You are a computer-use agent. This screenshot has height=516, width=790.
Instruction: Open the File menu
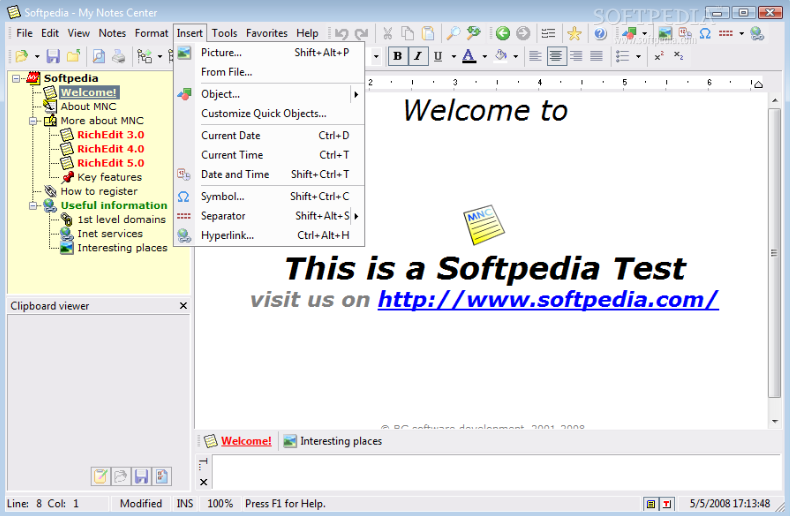pos(24,33)
